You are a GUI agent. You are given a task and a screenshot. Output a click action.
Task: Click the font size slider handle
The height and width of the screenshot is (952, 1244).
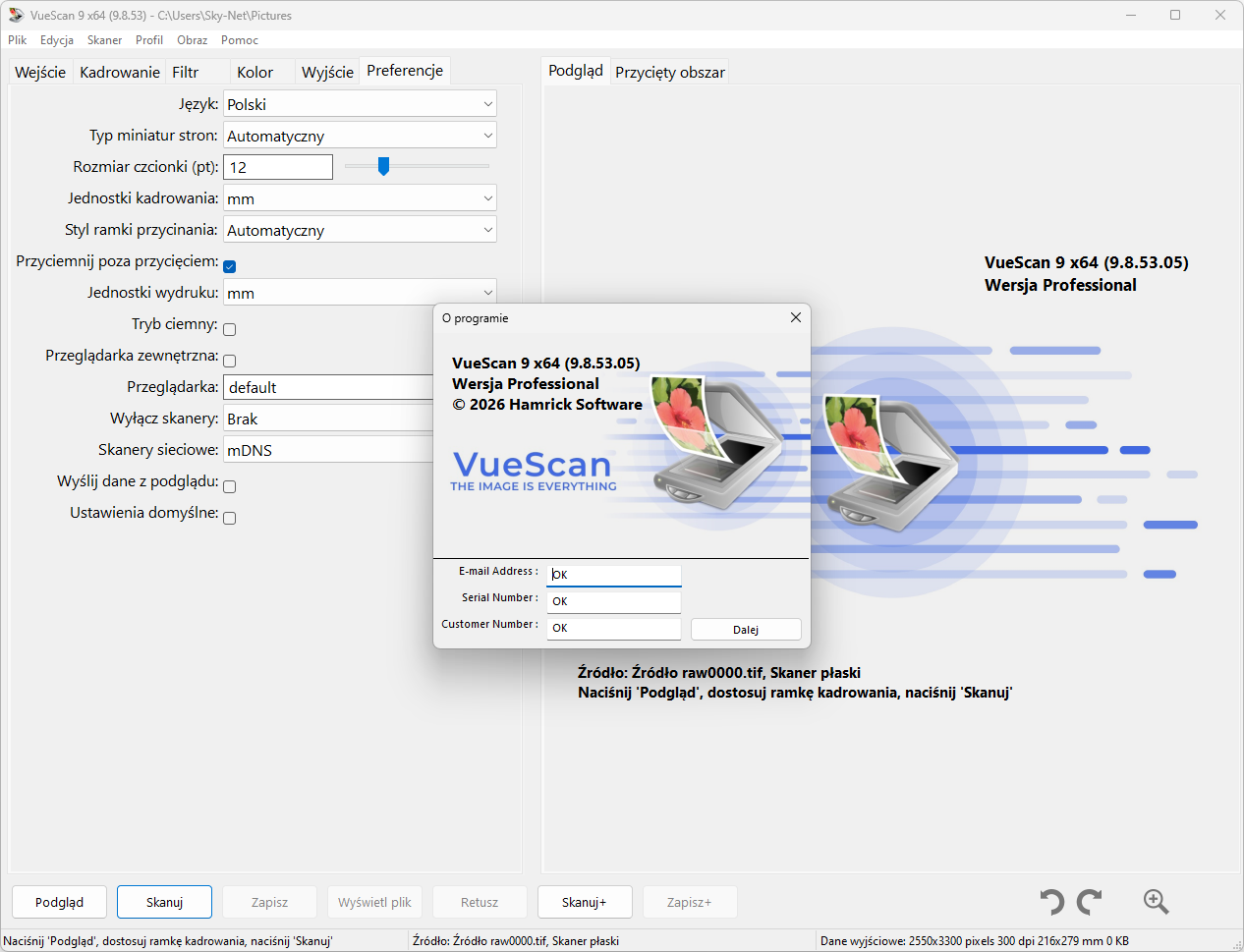[x=383, y=166]
